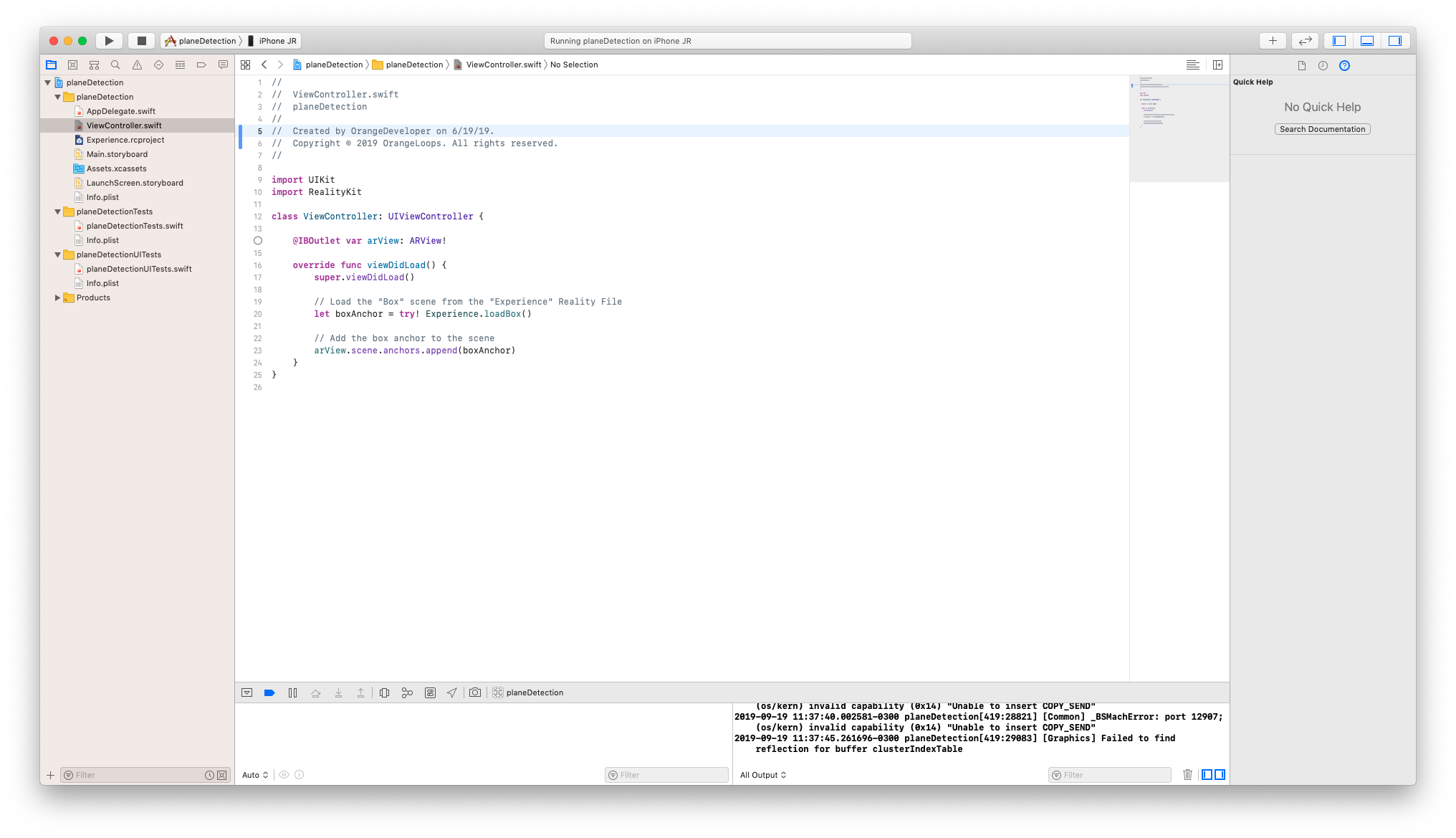
Task: Toggle console pane button
Action: (1220, 775)
